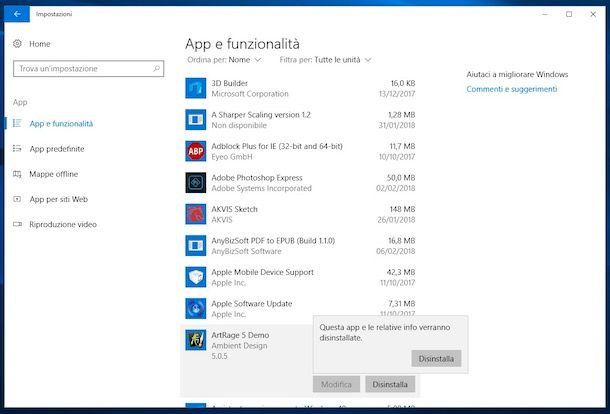610x414 pixels.
Task: Open the Filtra per: Tutte le unità dropdown
Action: (x=325, y=60)
